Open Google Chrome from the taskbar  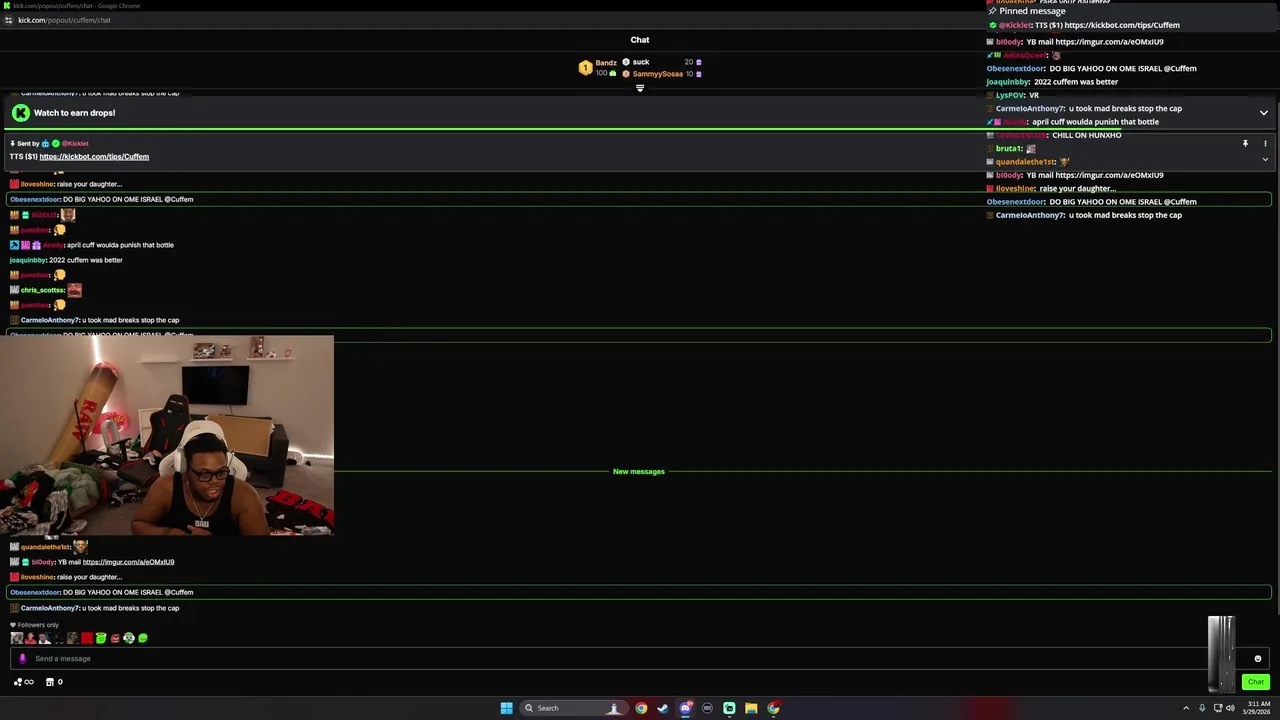[x=641, y=708]
